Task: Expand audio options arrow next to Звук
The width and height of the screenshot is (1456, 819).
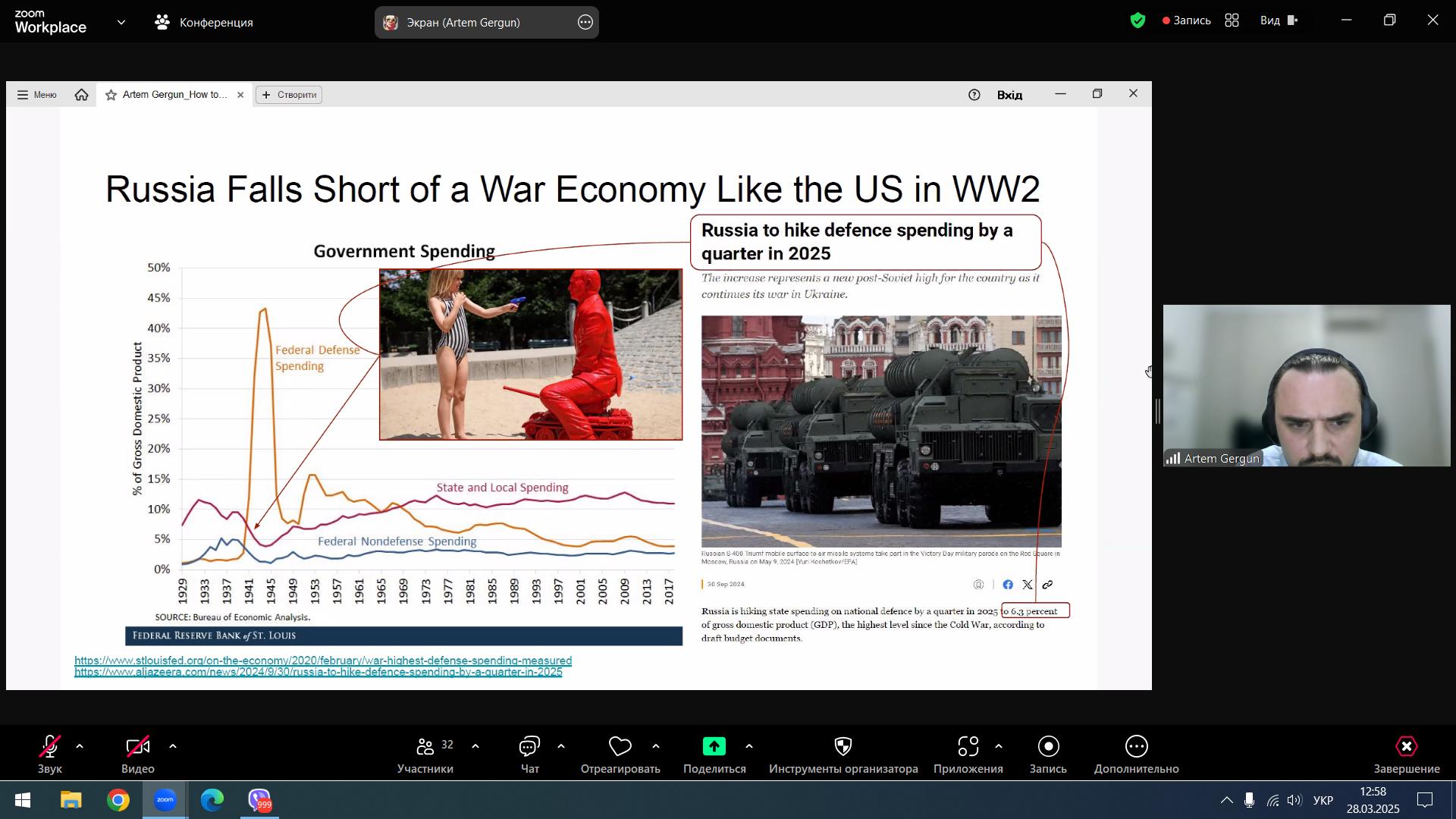Action: [x=80, y=747]
